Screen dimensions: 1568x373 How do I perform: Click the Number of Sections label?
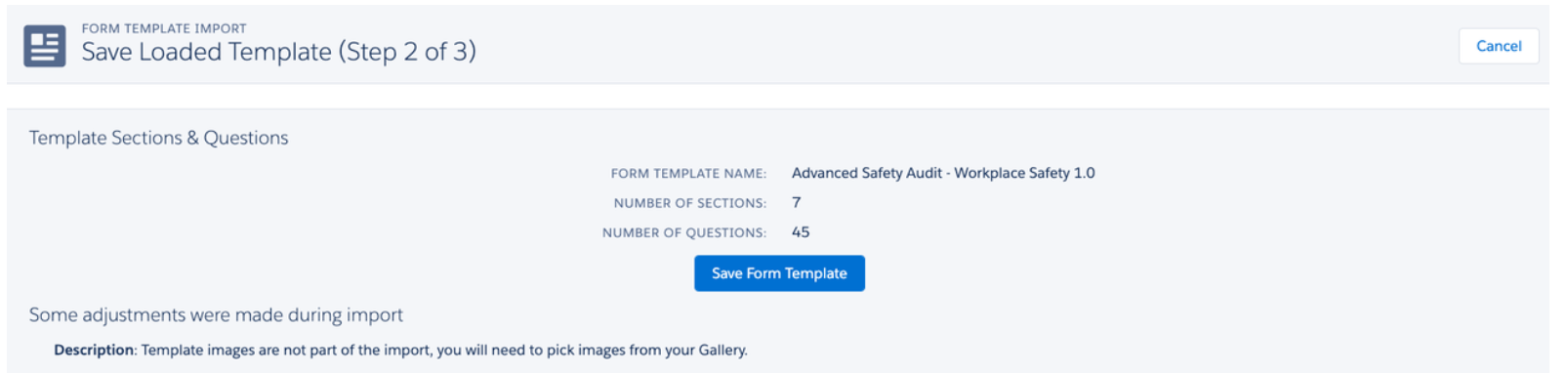point(690,203)
